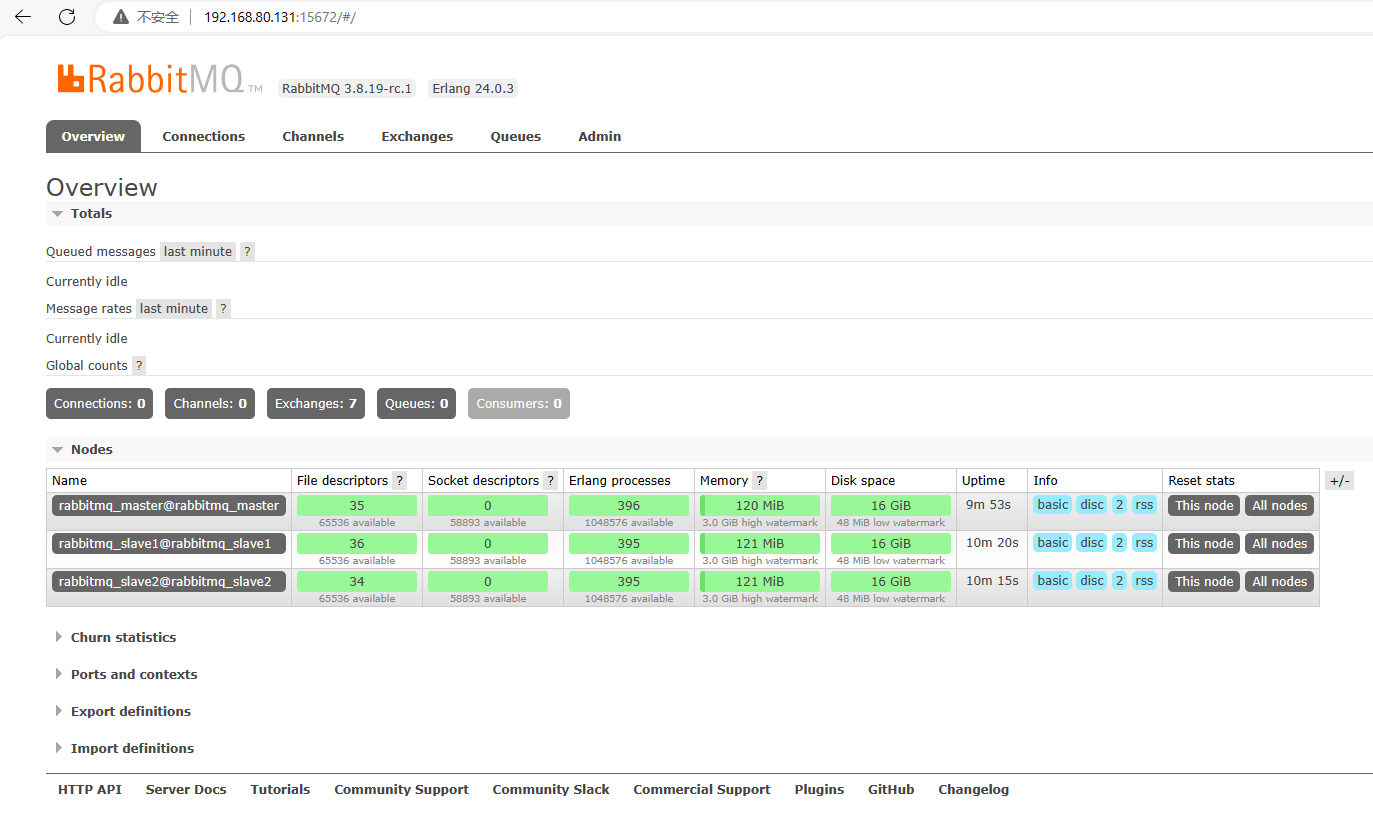The image size is (1373, 823).
Task: Click the RabbitMQ 3.8.19-rc.1 version label
Action: click(347, 89)
